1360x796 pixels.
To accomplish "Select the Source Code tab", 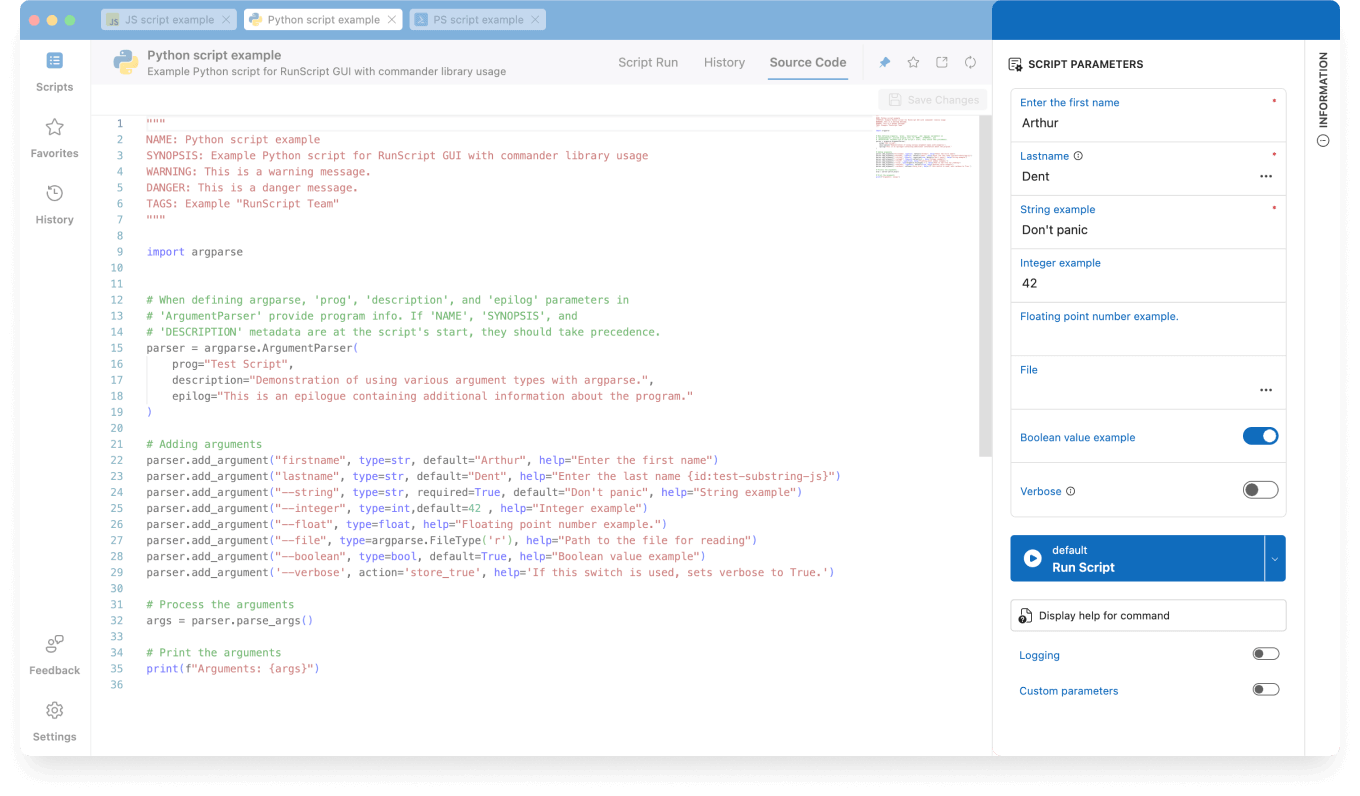I will [x=808, y=62].
